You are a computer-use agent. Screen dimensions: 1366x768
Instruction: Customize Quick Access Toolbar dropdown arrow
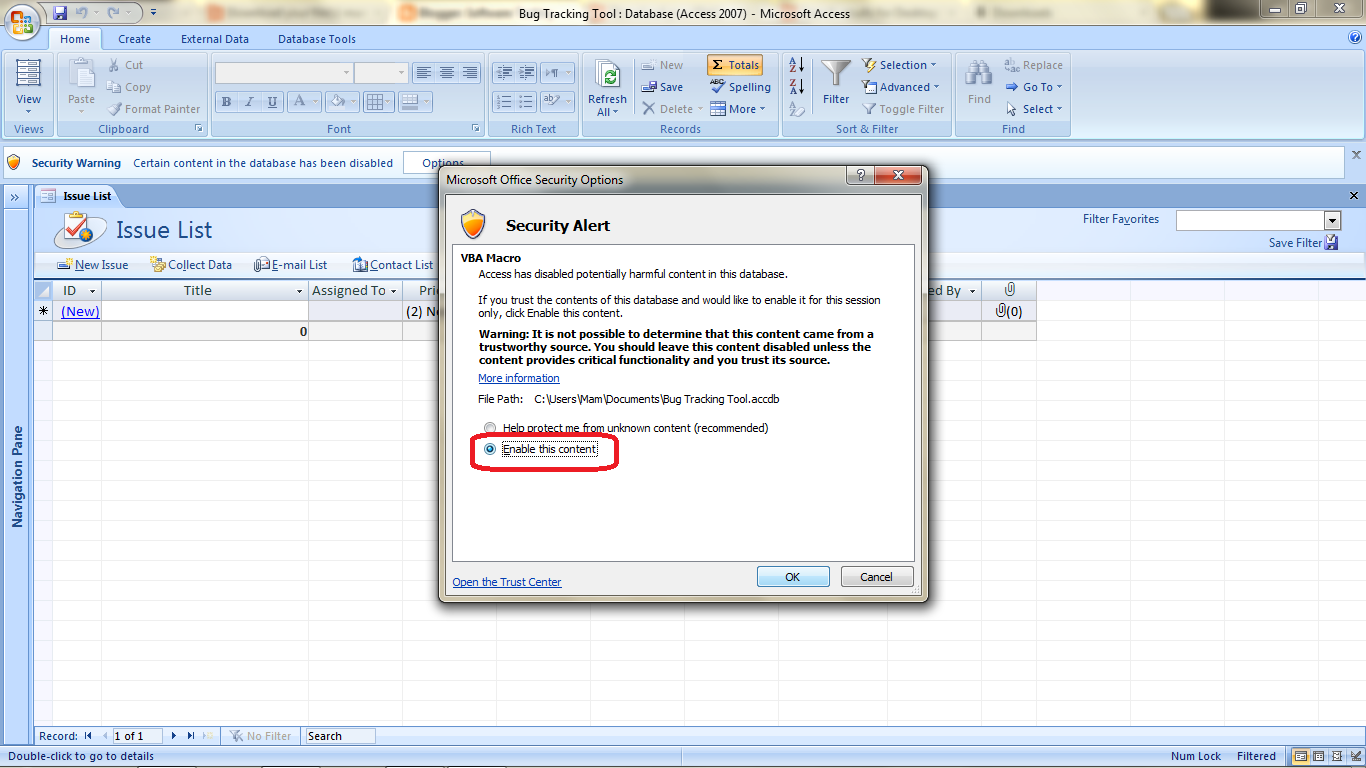(153, 13)
